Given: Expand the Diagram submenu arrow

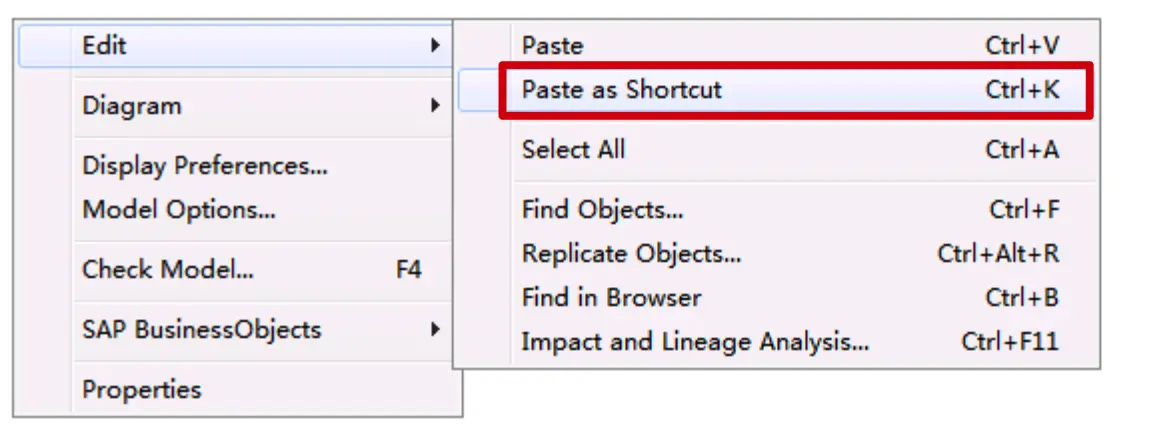Looking at the screenshot, I should coord(436,106).
